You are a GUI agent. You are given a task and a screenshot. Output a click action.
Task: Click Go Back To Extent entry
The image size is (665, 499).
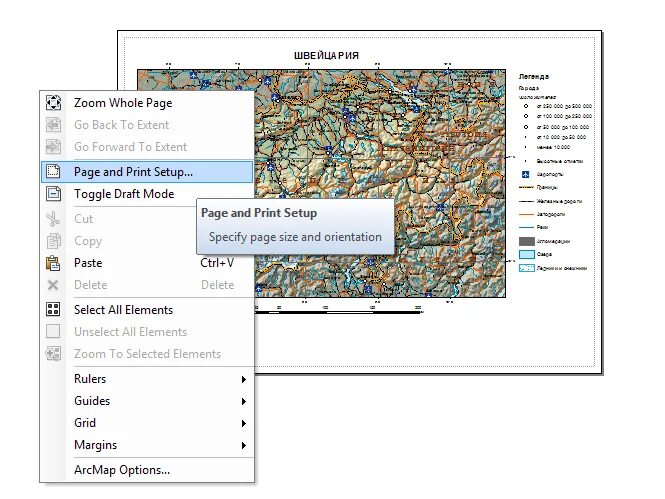147,125
